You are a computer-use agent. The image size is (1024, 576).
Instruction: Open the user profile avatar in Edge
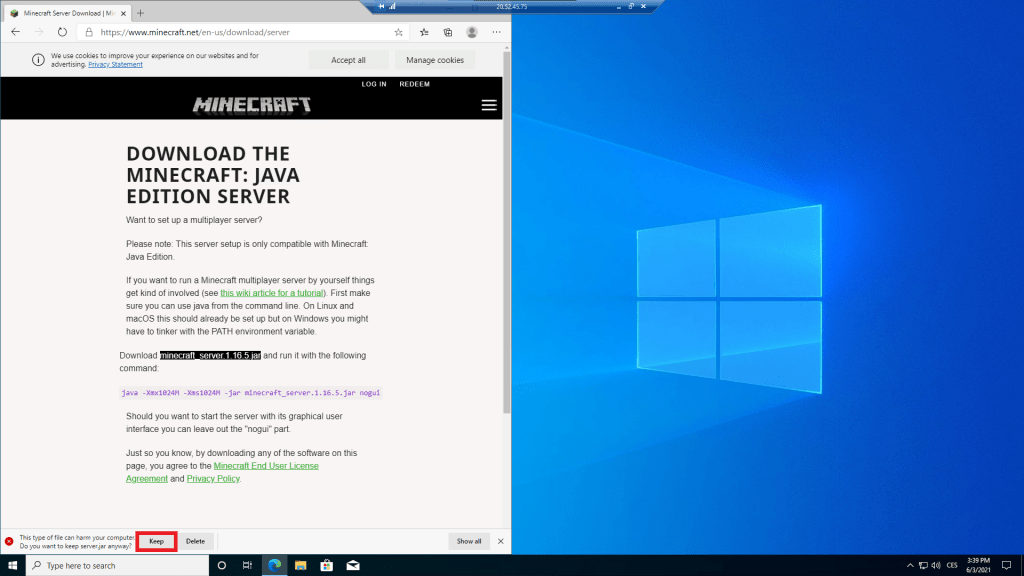click(472, 32)
